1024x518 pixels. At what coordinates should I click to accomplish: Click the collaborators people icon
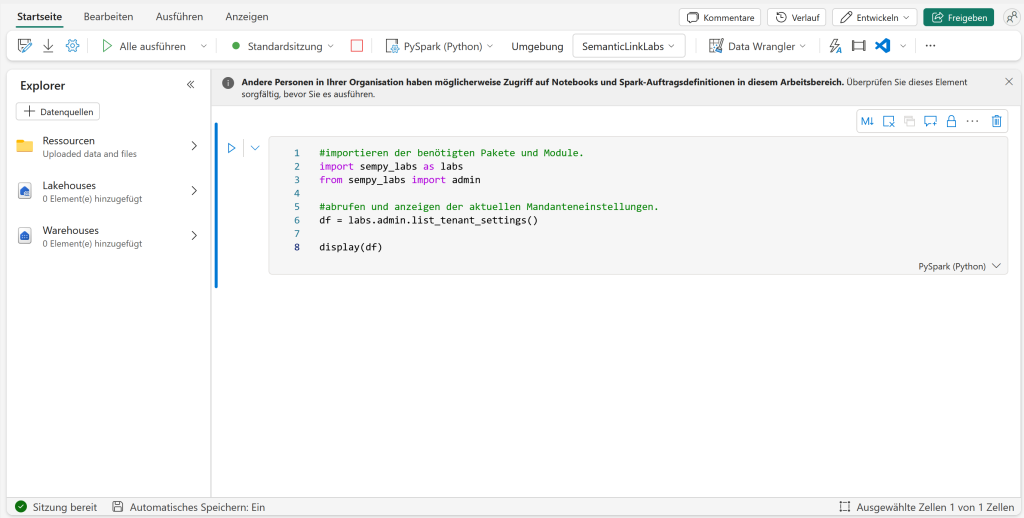pos(1011,18)
